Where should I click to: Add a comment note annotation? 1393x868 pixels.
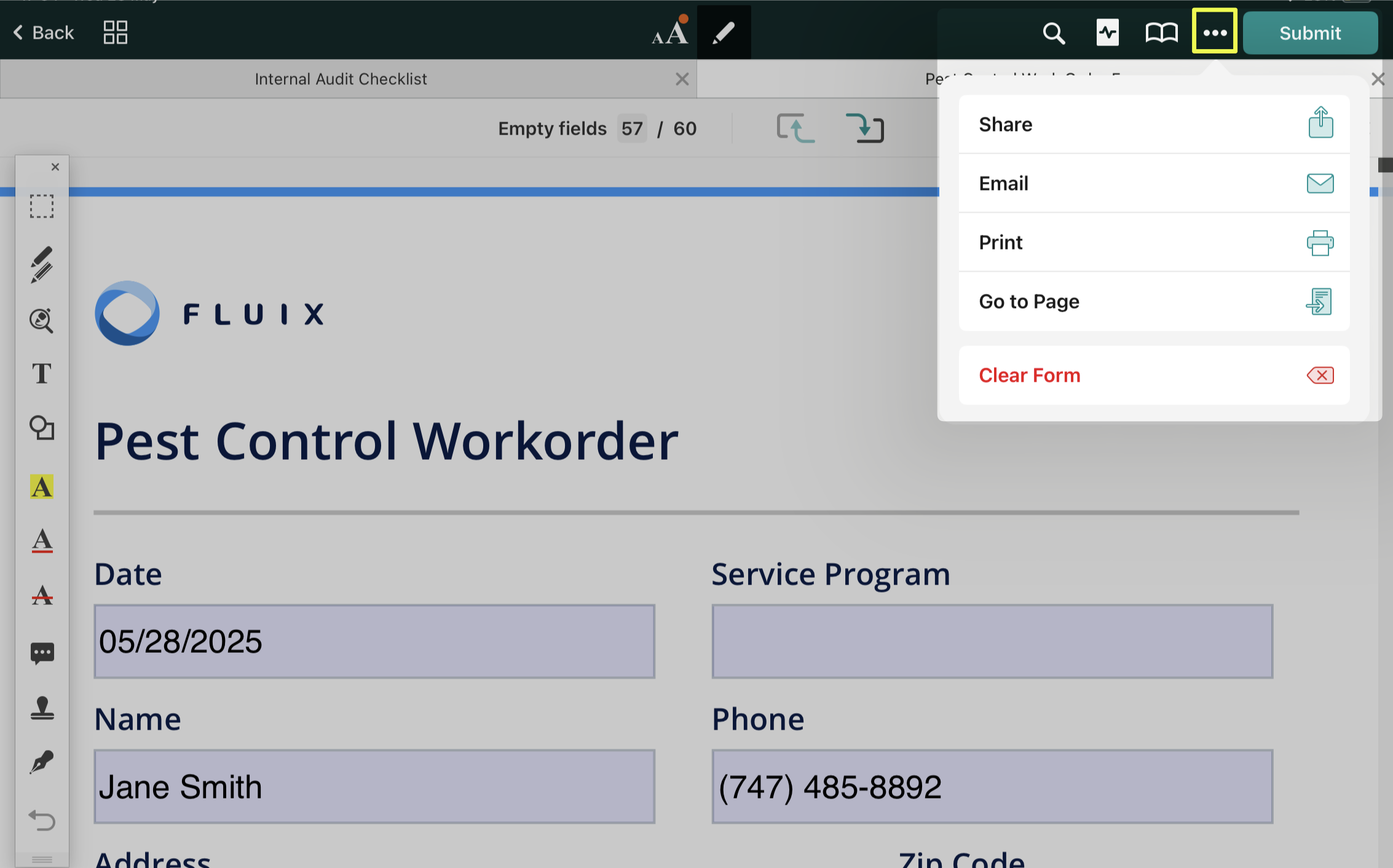42,653
